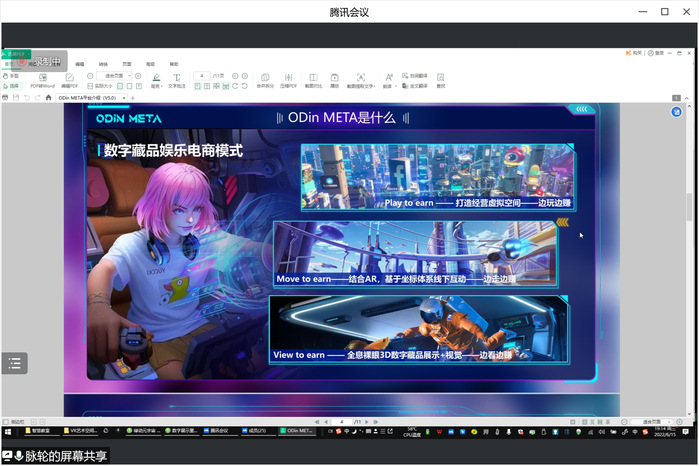Image resolution: width=699 pixels, height=466 pixels.
Task: Open the Tencent Meeting side list button
Action: (15, 363)
